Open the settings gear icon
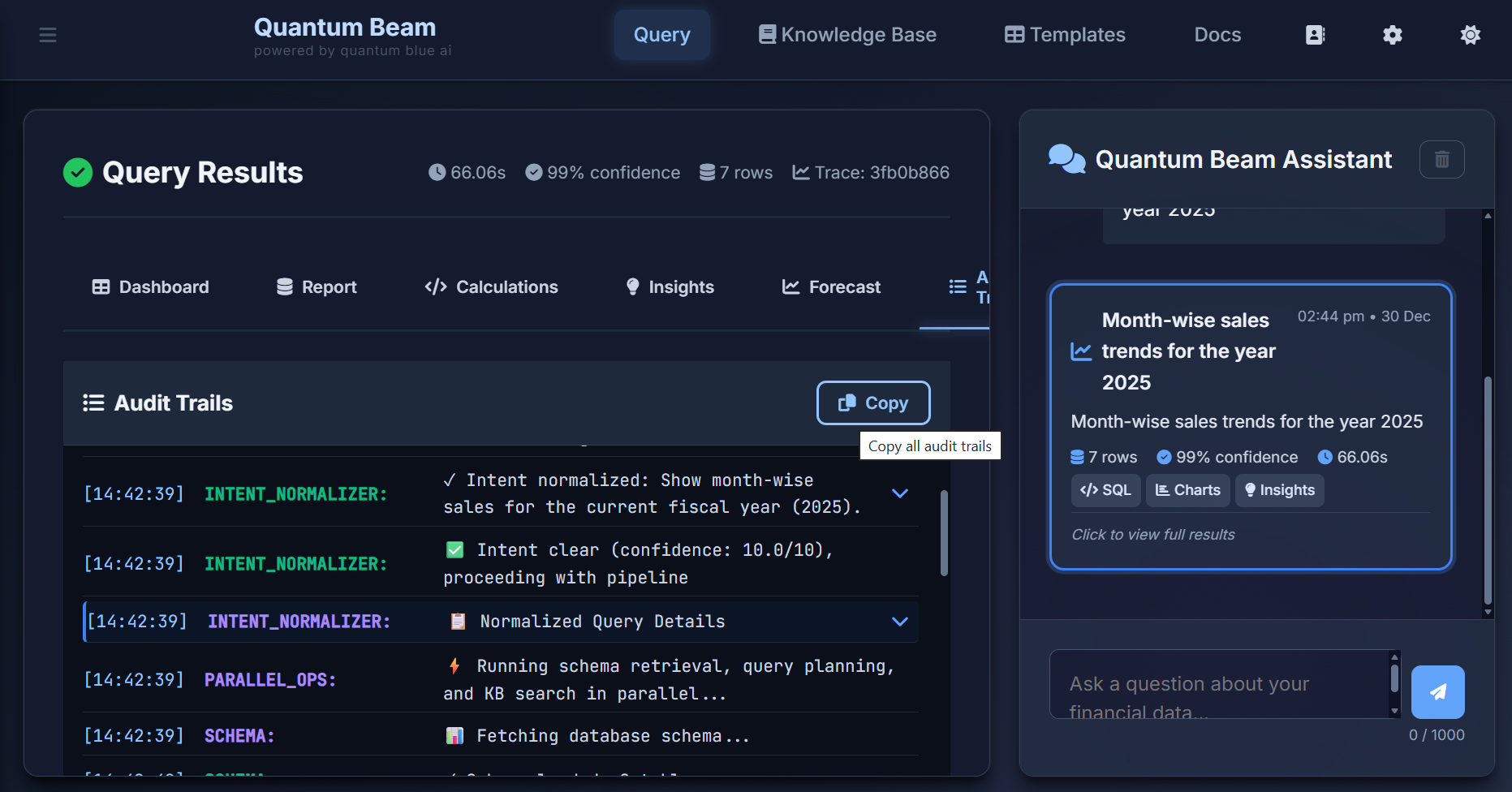The height and width of the screenshot is (792, 1512). (x=1393, y=35)
